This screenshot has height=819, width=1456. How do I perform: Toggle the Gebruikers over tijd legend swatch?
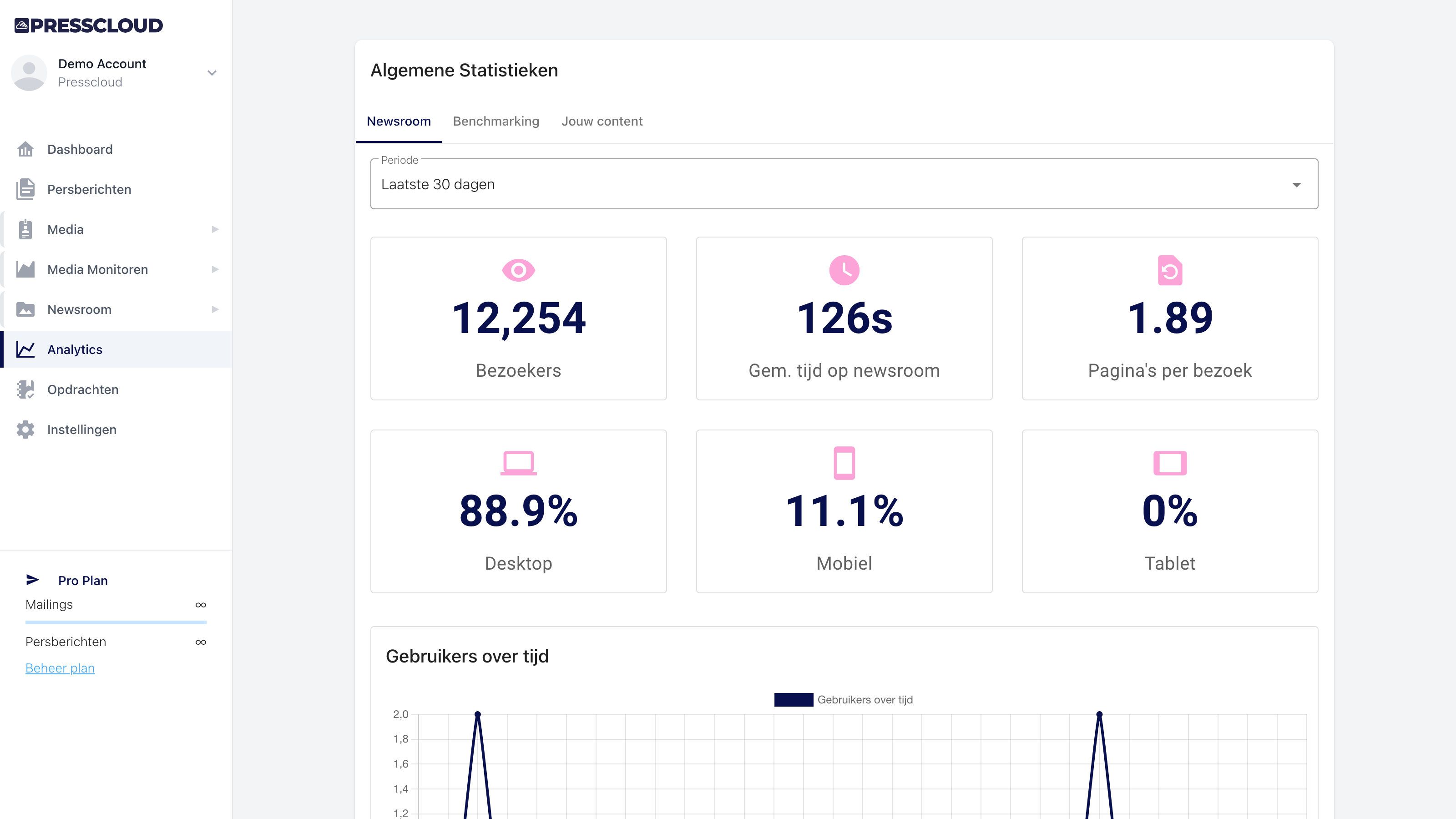click(793, 700)
